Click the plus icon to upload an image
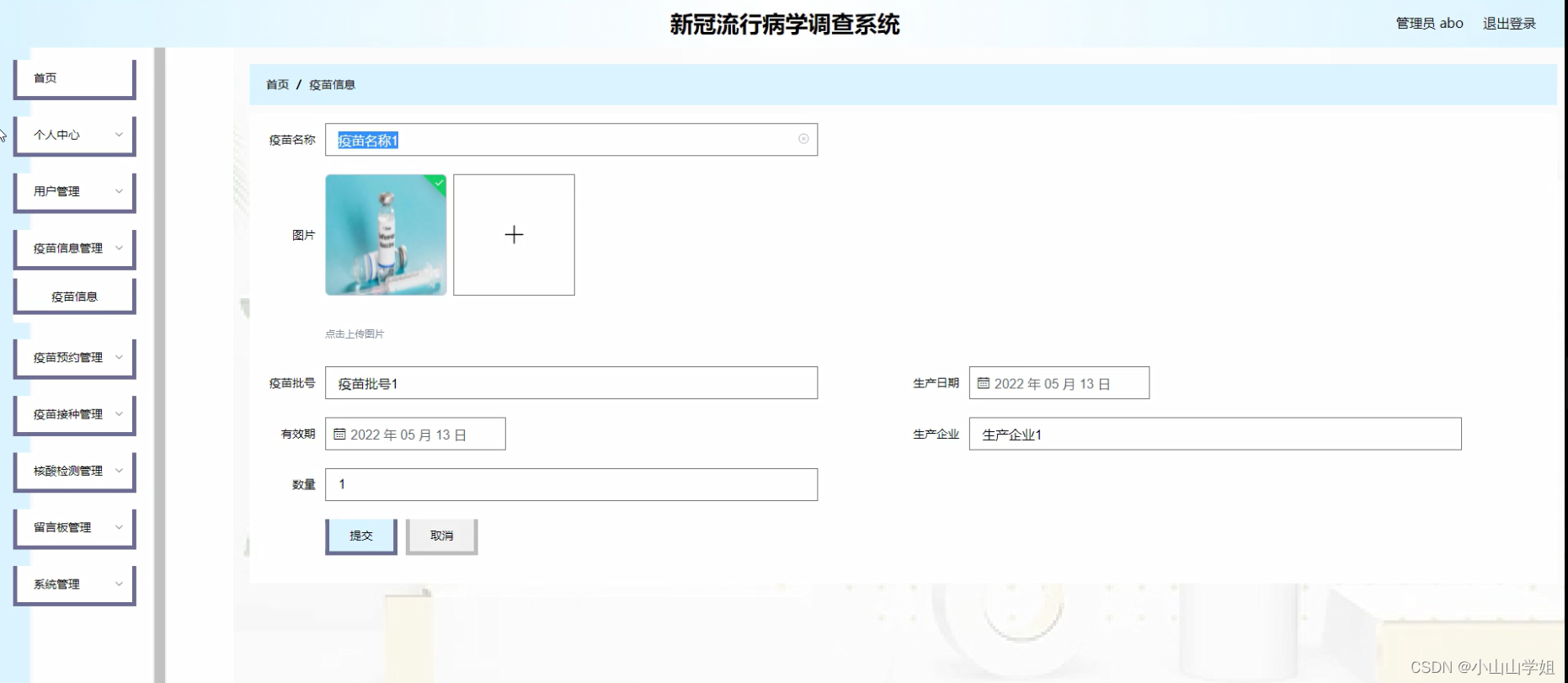 click(x=514, y=235)
